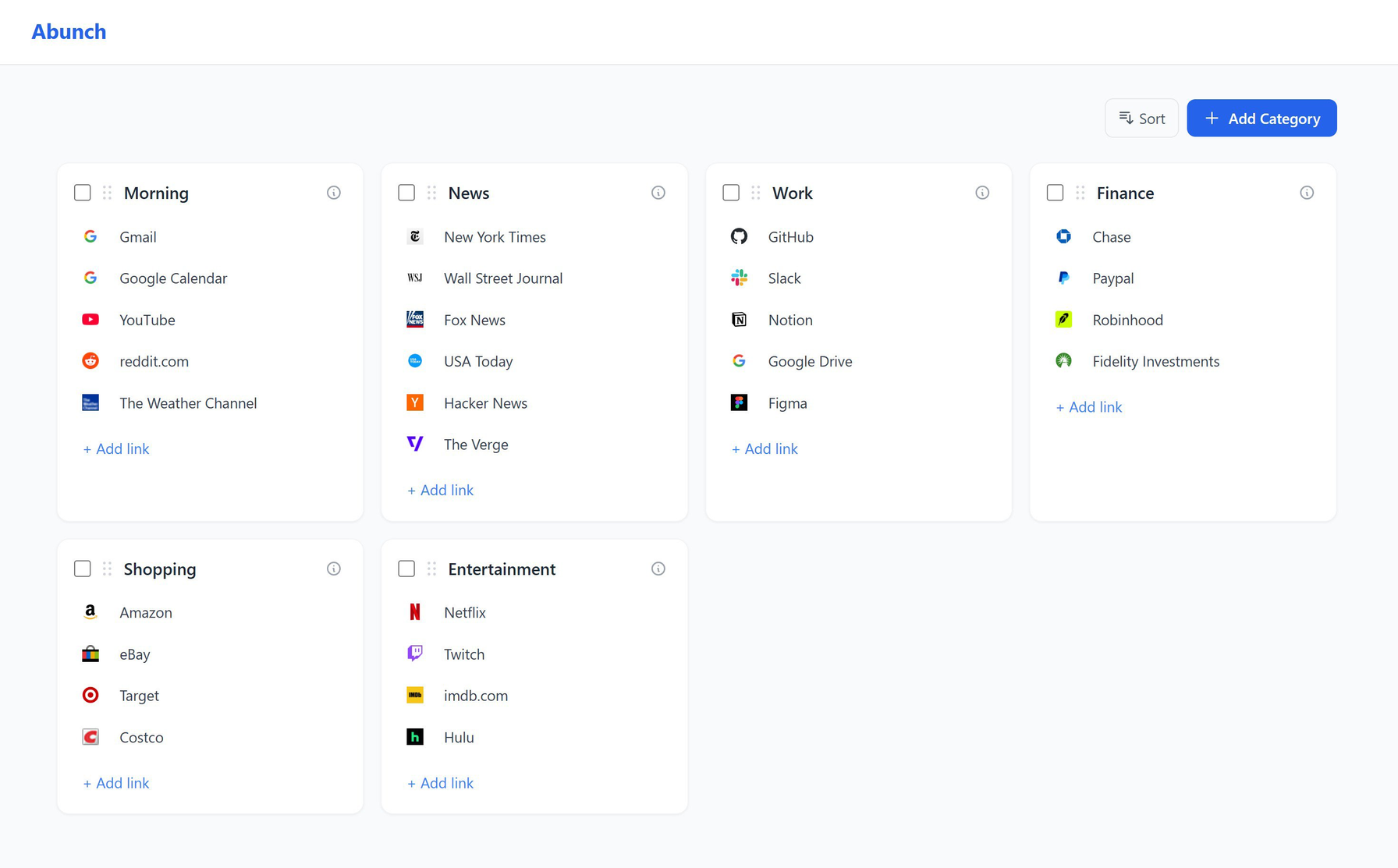Image resolution: width=1398 pixels, height=868 pixels.
Task: Click the Paypal icon
Action: (x=1063, y=278)
